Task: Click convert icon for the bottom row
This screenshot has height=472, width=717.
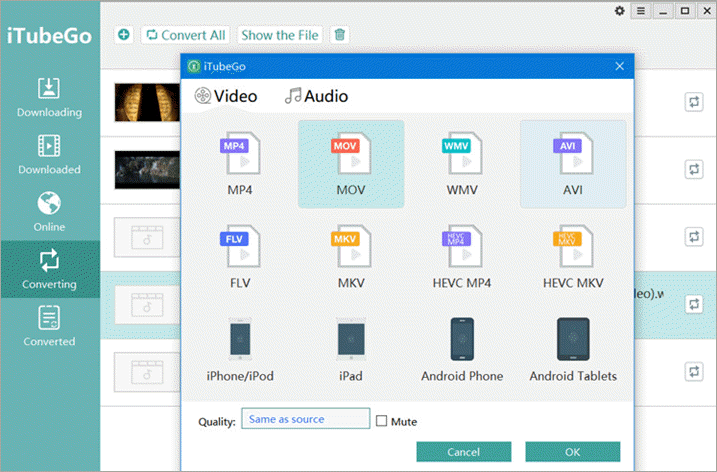Action: [x=694, y=371]
